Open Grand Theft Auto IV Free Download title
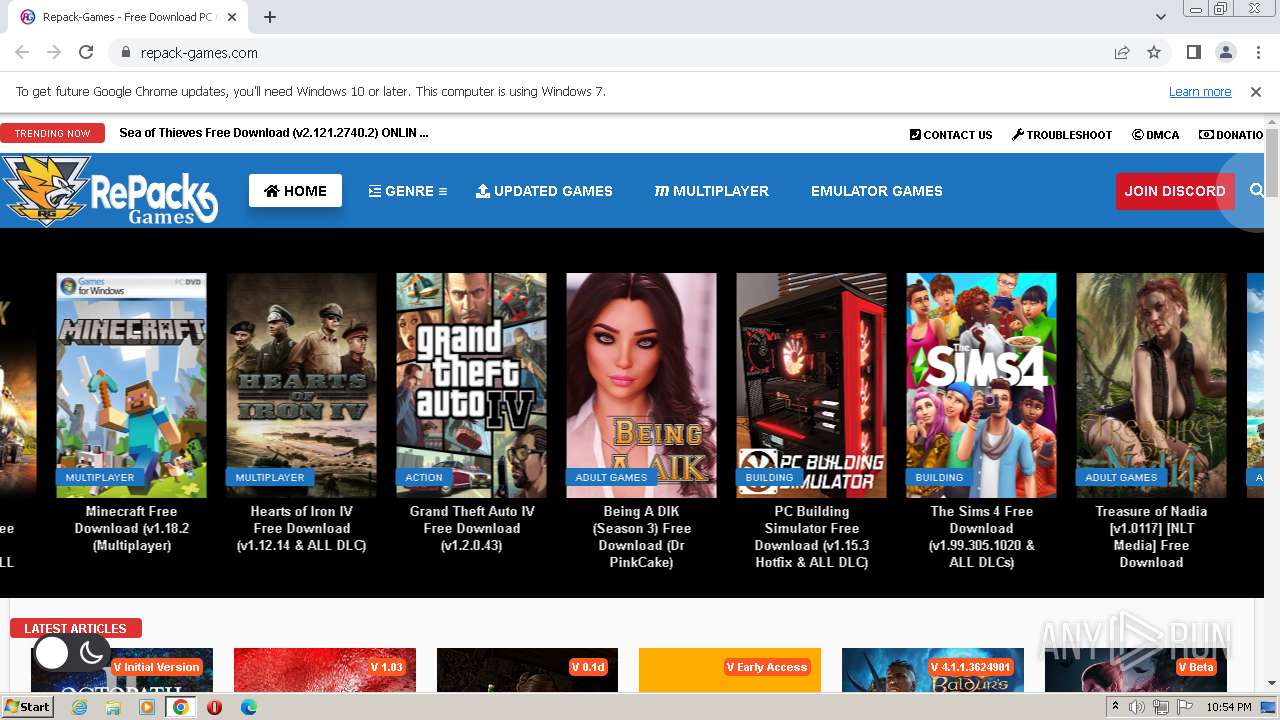The height and width of the screenshot is (720, 1280). click(471, 528)
